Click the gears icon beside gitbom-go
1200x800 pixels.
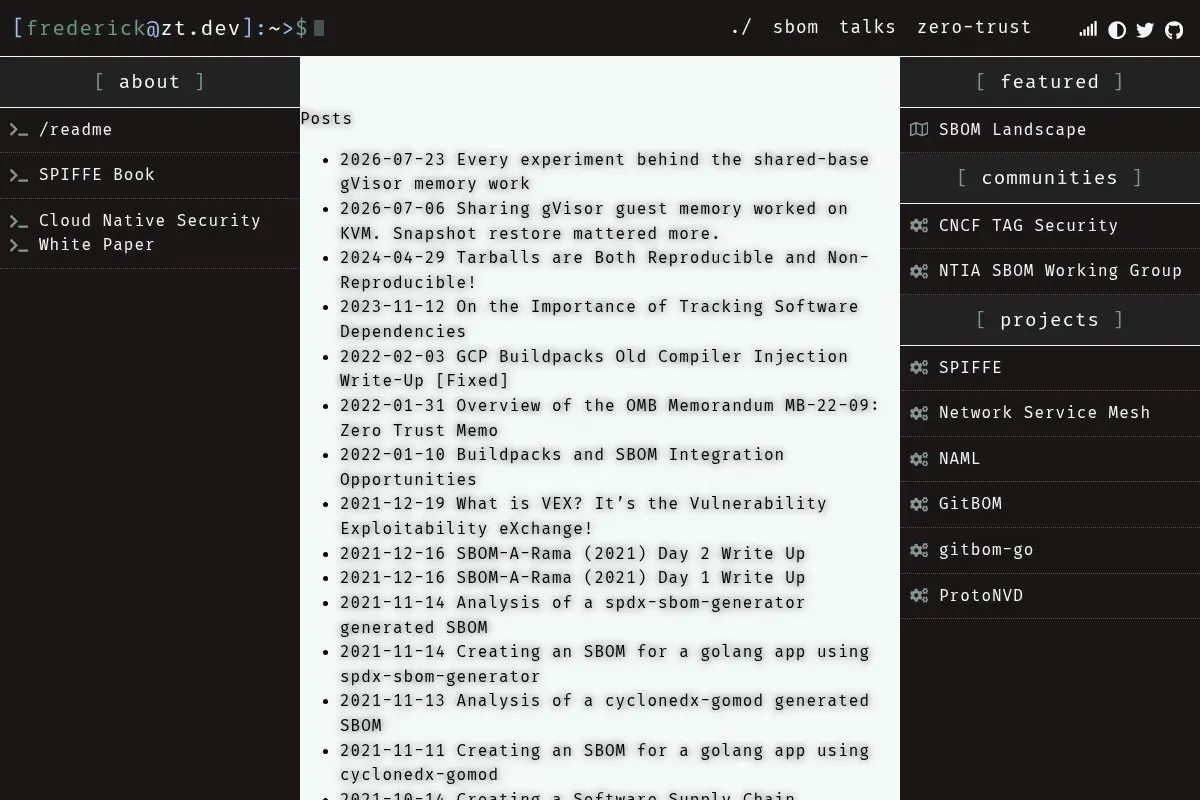(x=919, y=550)
